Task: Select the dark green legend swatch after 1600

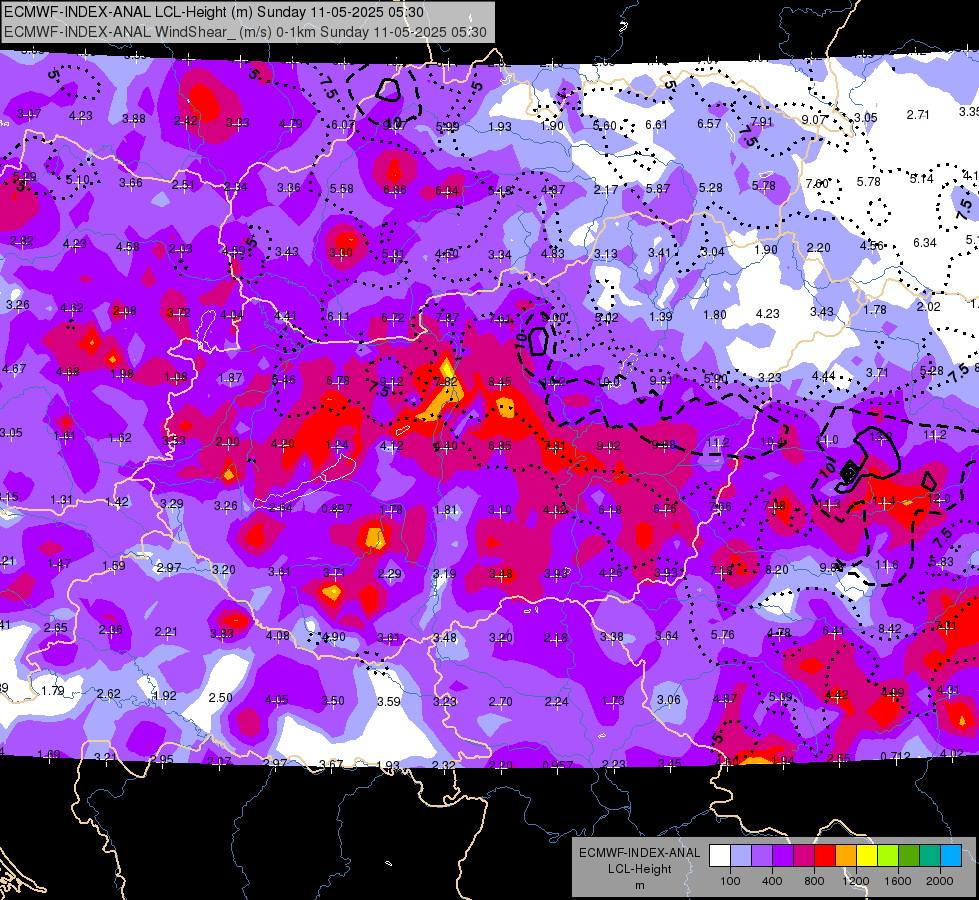Action: (x=909, y=856)
